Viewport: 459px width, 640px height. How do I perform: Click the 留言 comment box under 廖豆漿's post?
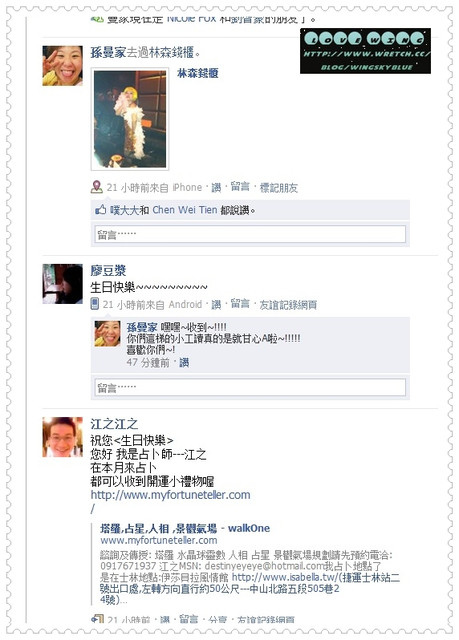click(x=250, y=387)
